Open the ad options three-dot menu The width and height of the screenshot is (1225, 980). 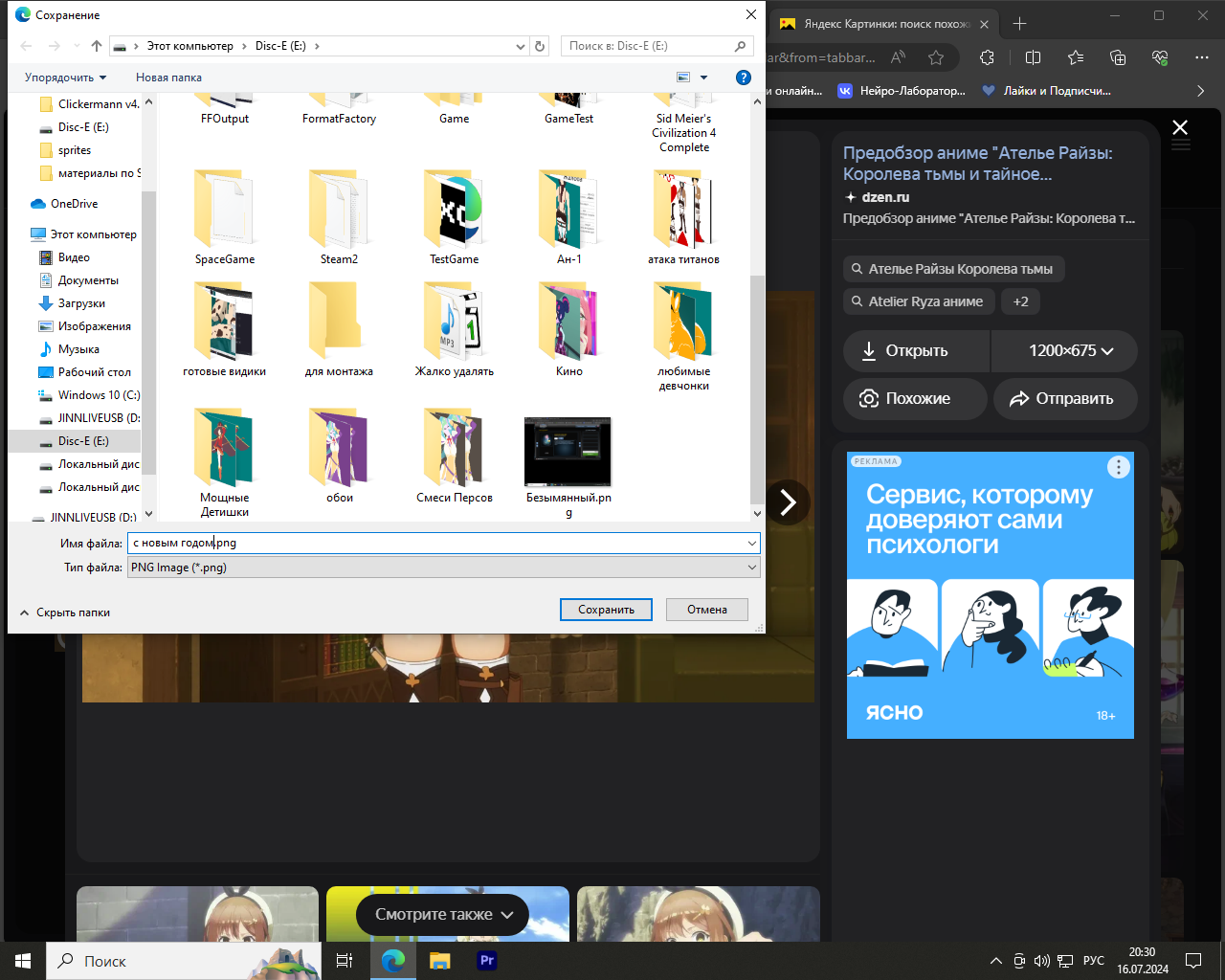pos(1118,467)
